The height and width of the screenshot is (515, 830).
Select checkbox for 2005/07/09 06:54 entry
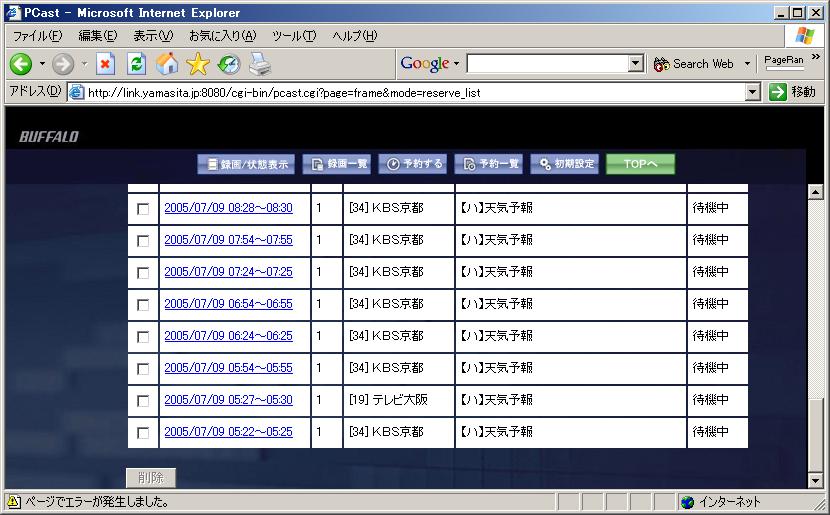point(143,305)
